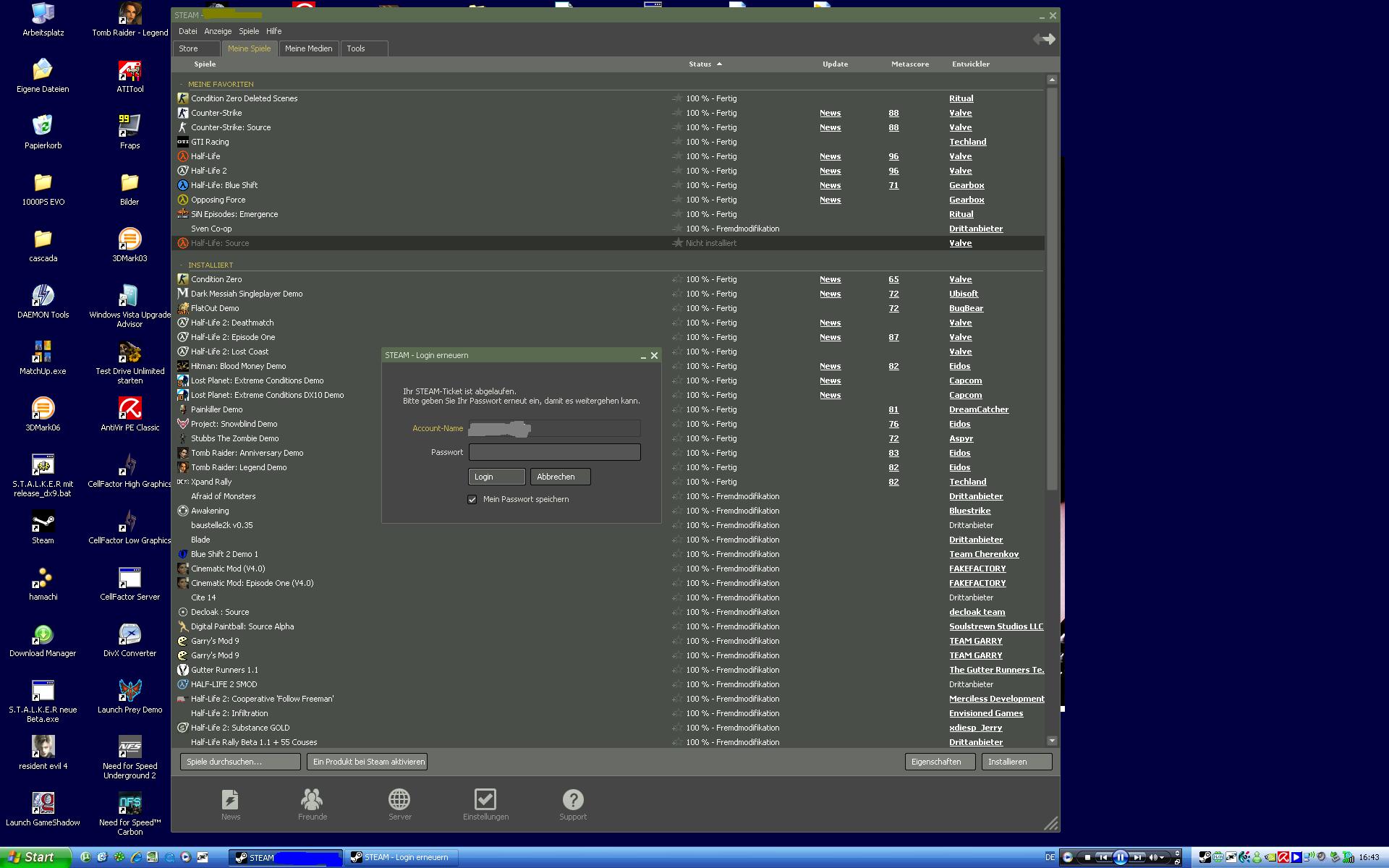
Task: Click Abbrechen to cancel login
Action: (560, 477)
